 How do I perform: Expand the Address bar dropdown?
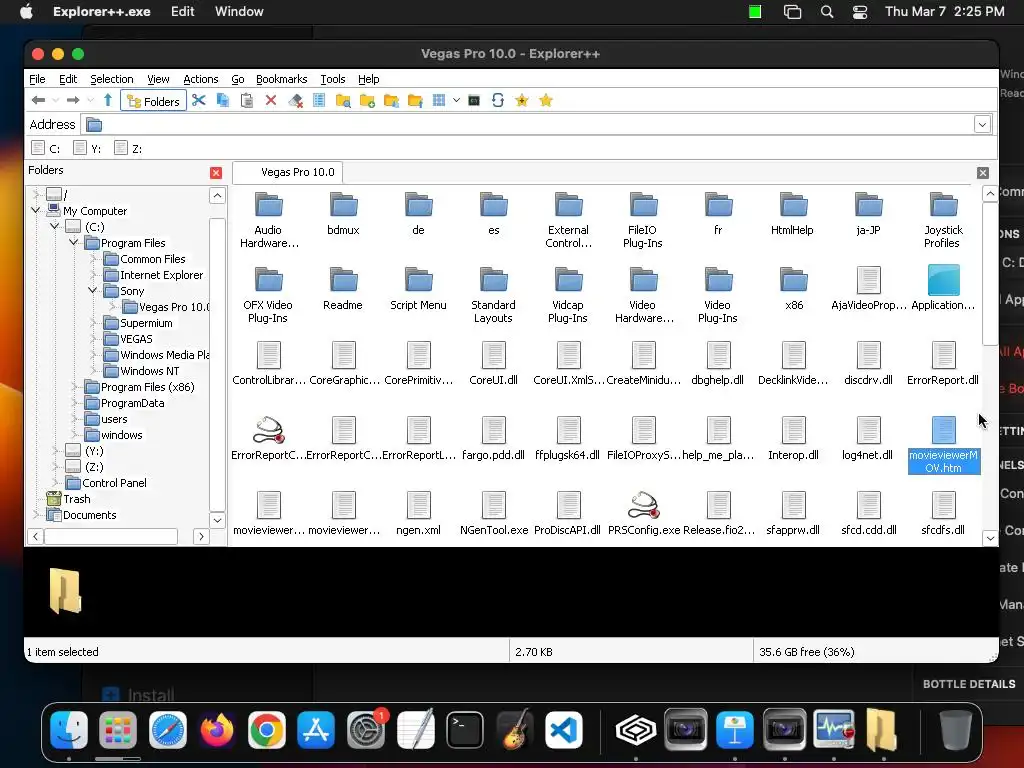[x=982, y=124]
